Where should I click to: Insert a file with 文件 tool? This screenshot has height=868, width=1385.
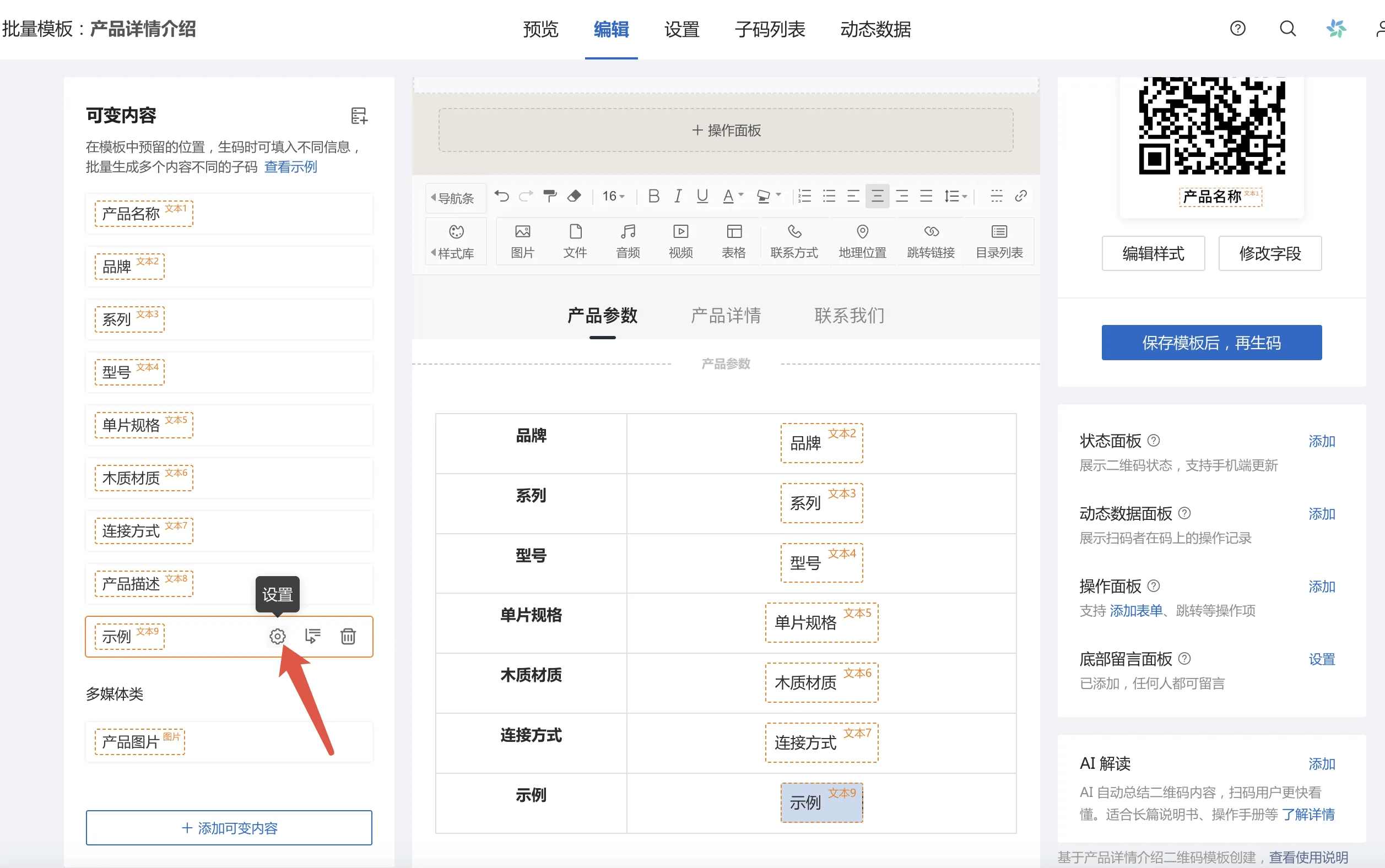tap(575, 241)
